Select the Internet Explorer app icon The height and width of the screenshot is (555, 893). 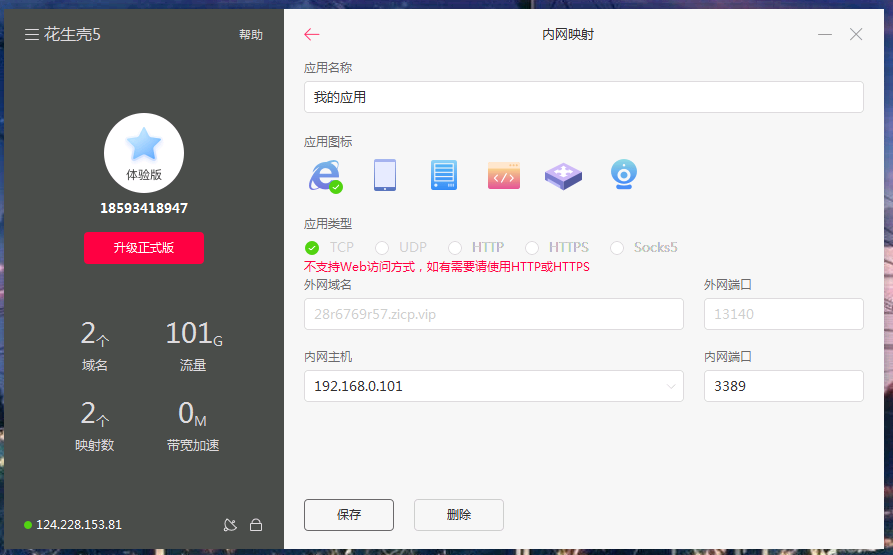click(x=326, y=176)
